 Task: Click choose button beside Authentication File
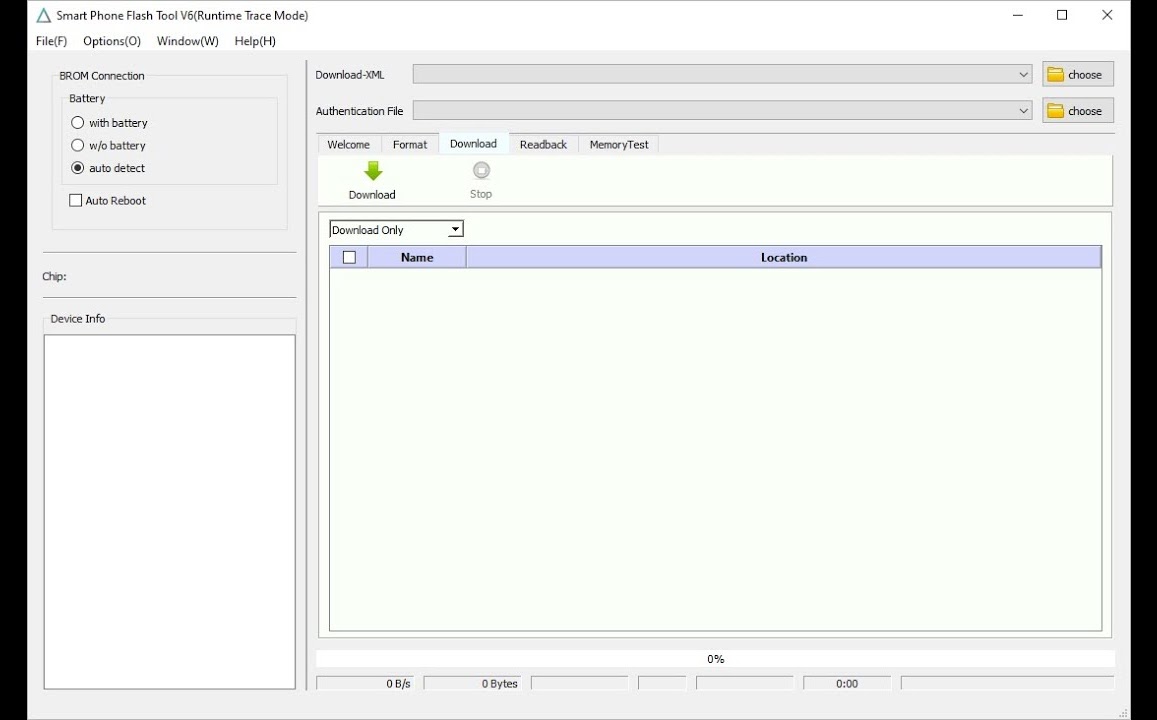coord(1077,111)
